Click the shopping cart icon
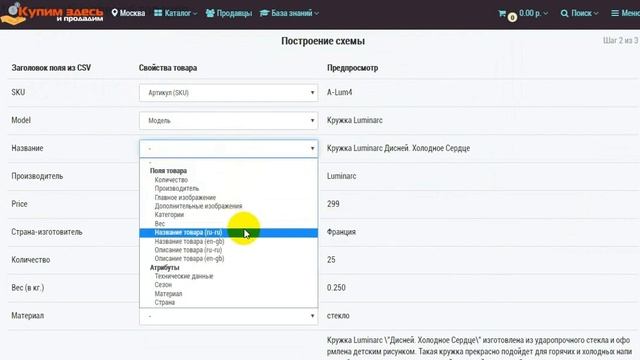This screenshot has width=640, height=360. coord(502,13)
